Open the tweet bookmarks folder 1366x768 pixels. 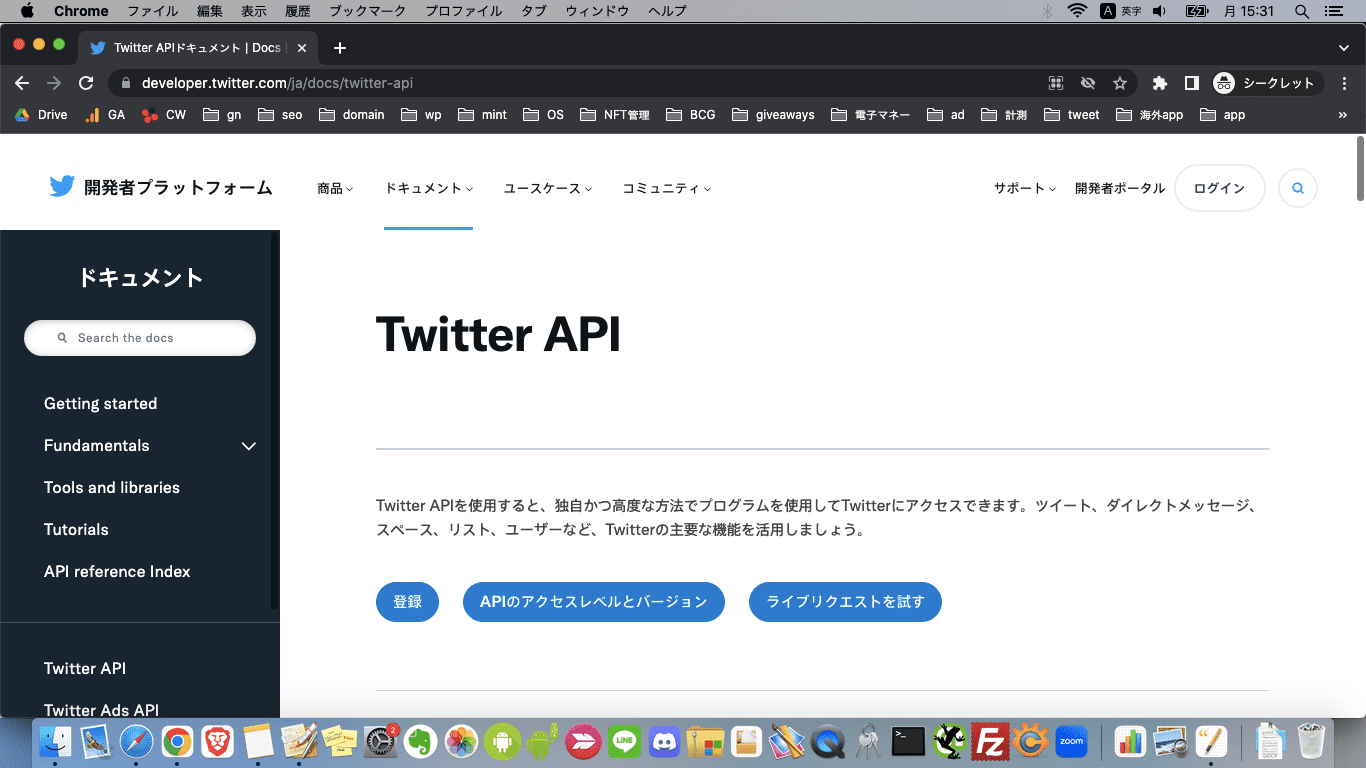[x=1071, y=115]
